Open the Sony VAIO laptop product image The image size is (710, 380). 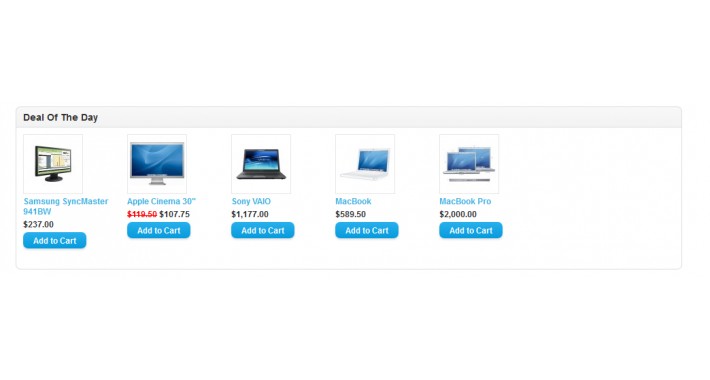(x=261, y=164)
